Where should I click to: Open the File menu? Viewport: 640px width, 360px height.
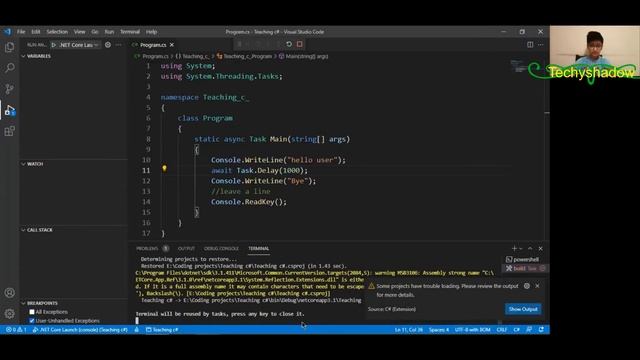[21, 32]
